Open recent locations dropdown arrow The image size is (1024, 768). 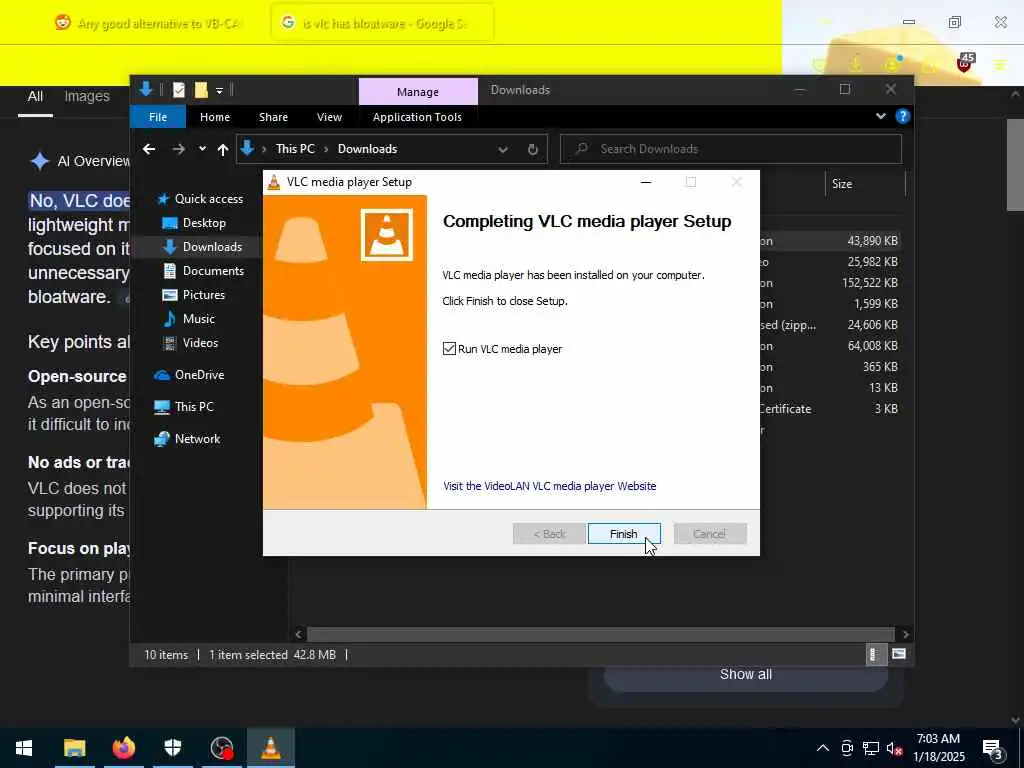click(202, 149)
